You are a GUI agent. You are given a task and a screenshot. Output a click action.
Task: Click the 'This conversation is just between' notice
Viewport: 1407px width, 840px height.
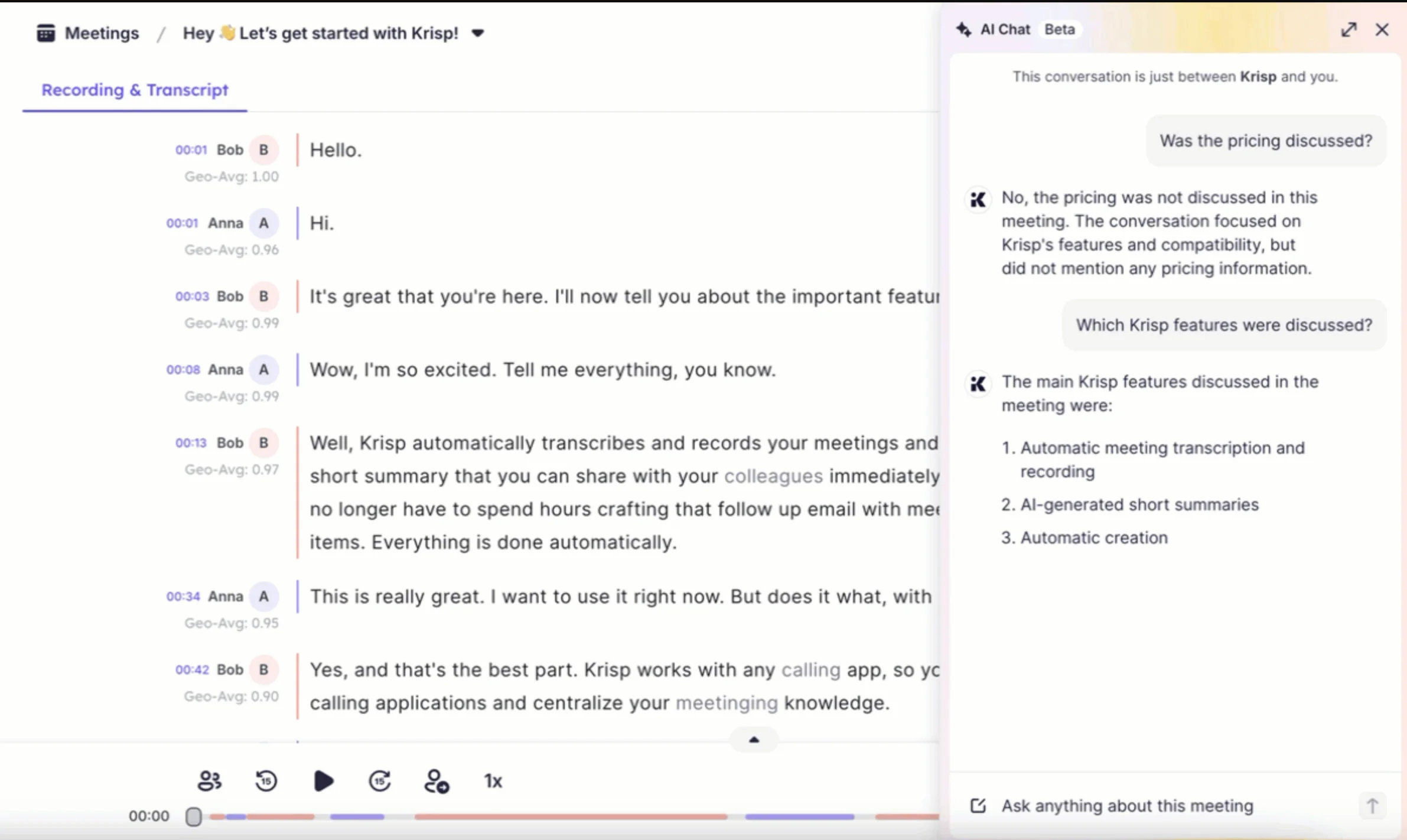1175,77
